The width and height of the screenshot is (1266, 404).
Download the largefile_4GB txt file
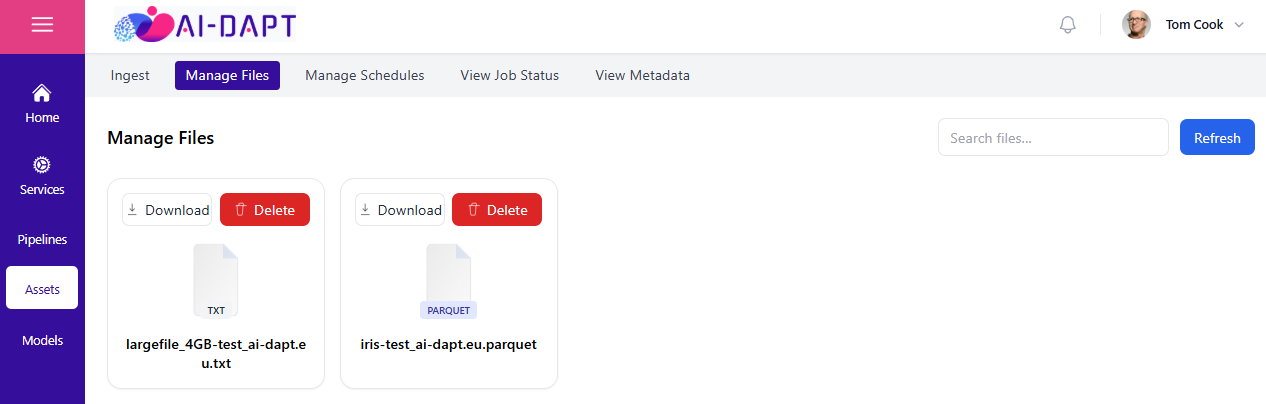[x=167, y=210]
